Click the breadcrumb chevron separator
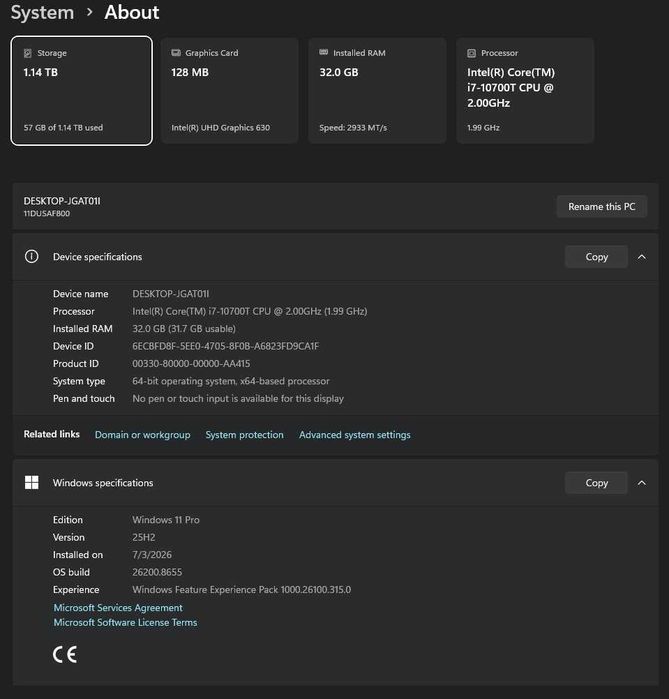The height and width of the screenshot is (699, 669). tap(90, 12)
